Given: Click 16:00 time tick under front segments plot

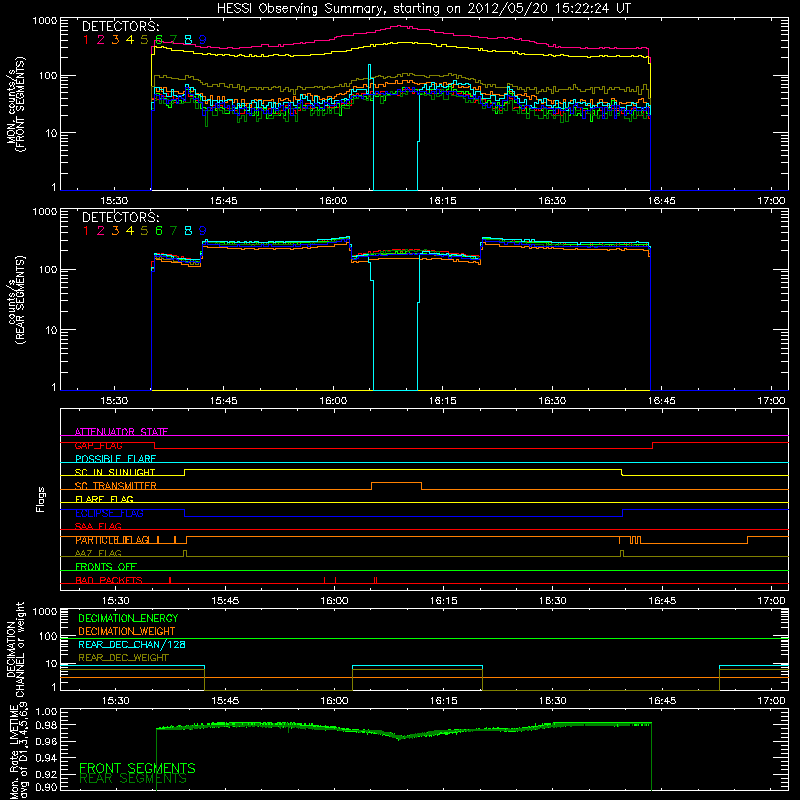Looking at the screenshot, I should click(333, 201).
